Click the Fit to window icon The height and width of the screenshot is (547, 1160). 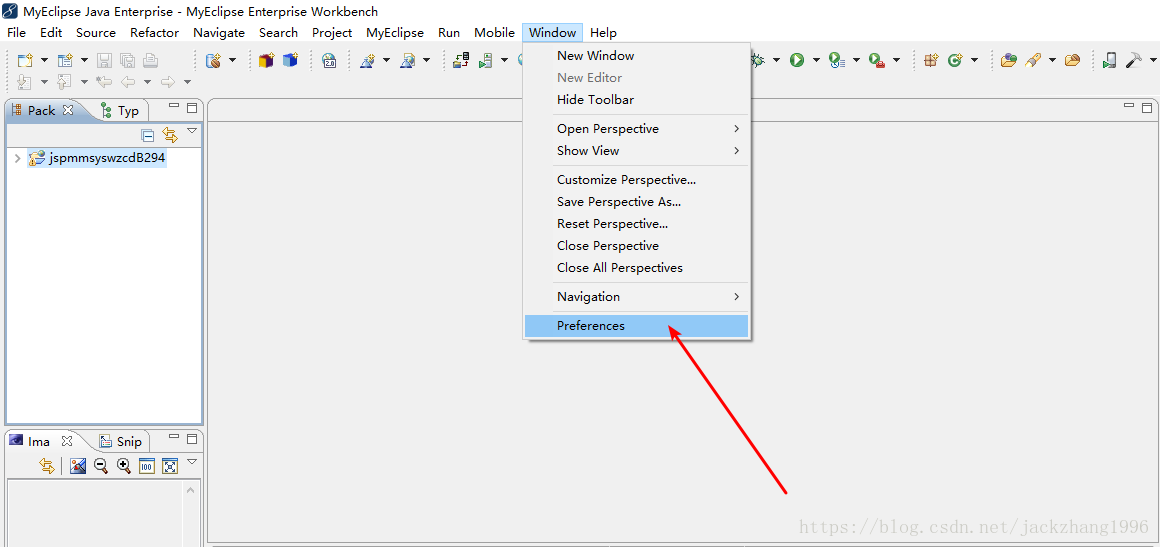[x=170, y=466]
